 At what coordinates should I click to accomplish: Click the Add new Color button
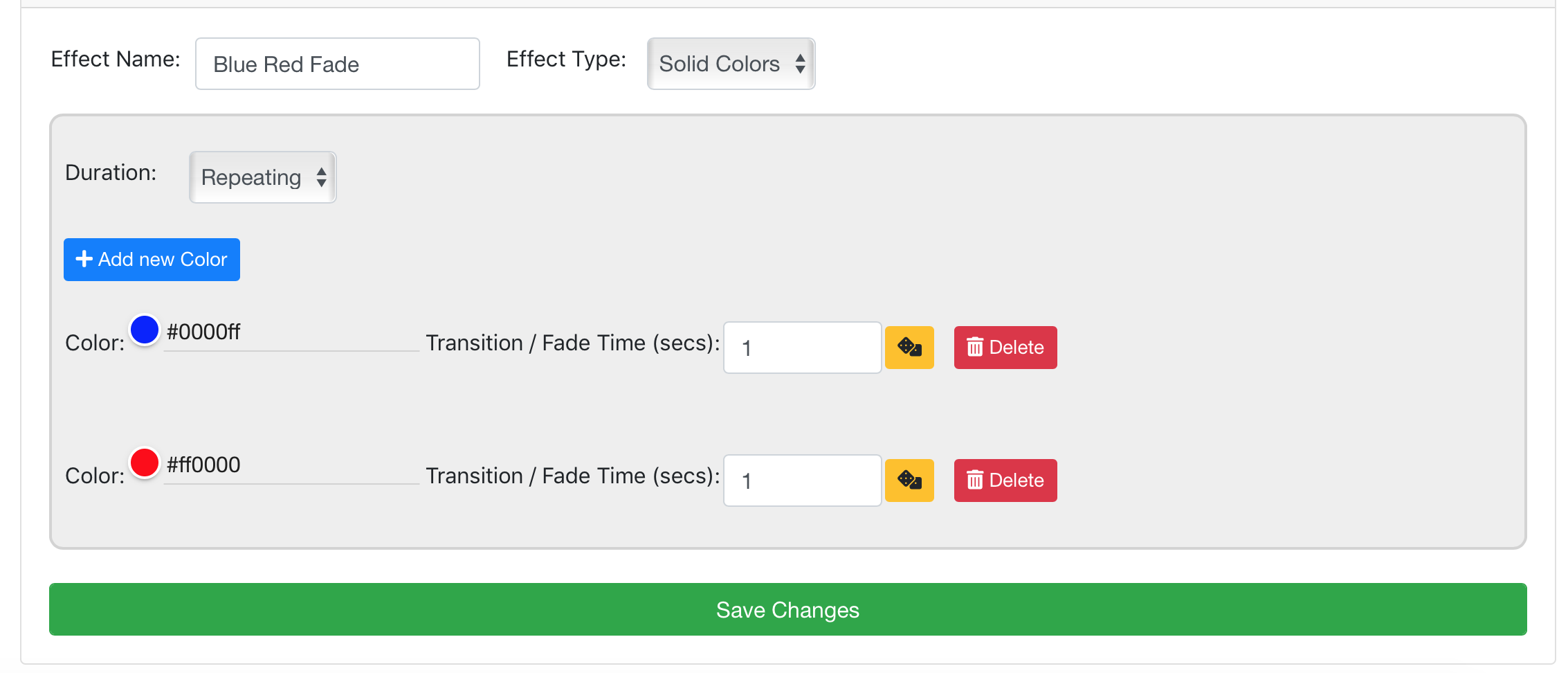[152, 260]
